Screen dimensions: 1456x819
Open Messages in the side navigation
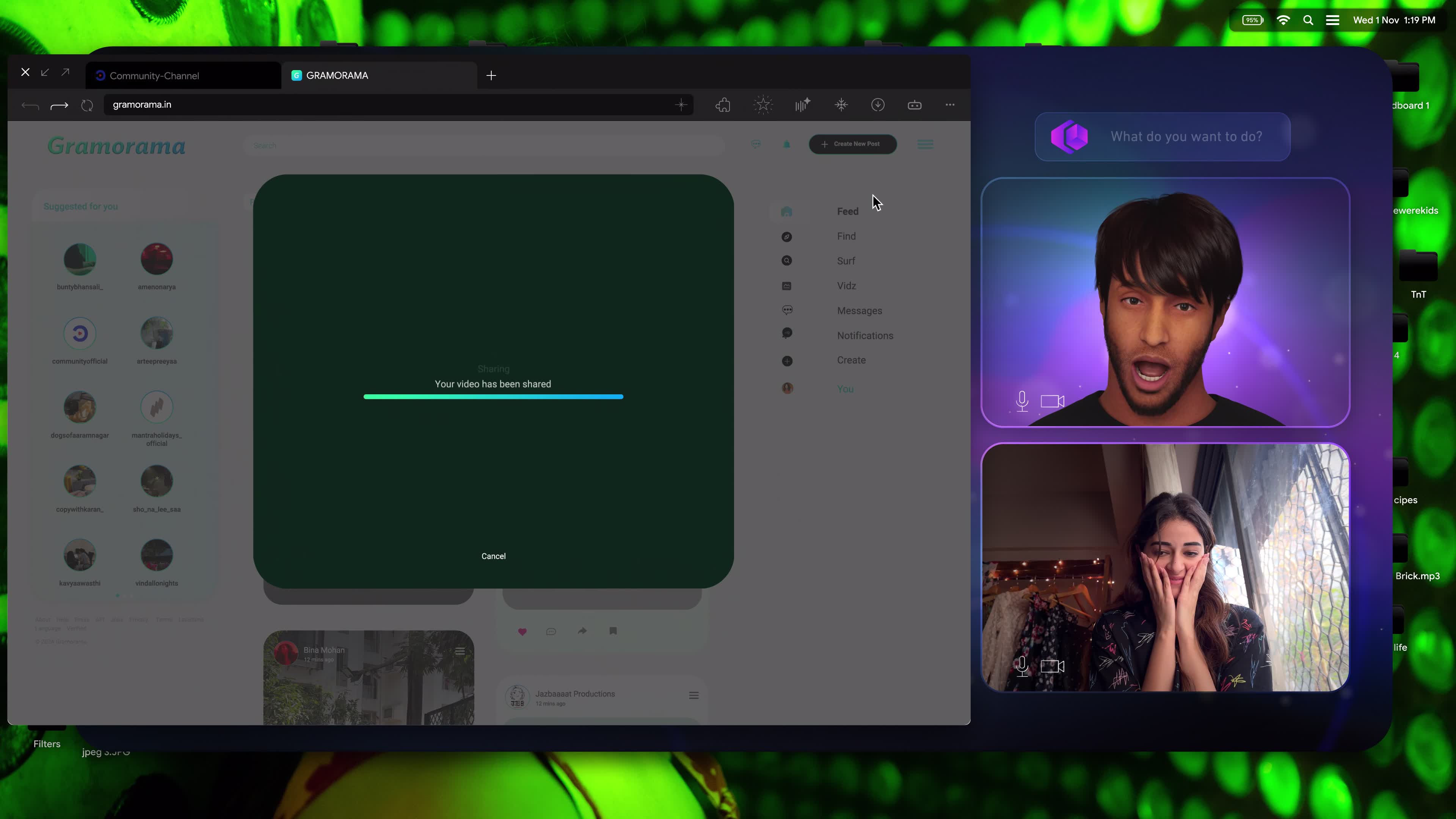859,311
